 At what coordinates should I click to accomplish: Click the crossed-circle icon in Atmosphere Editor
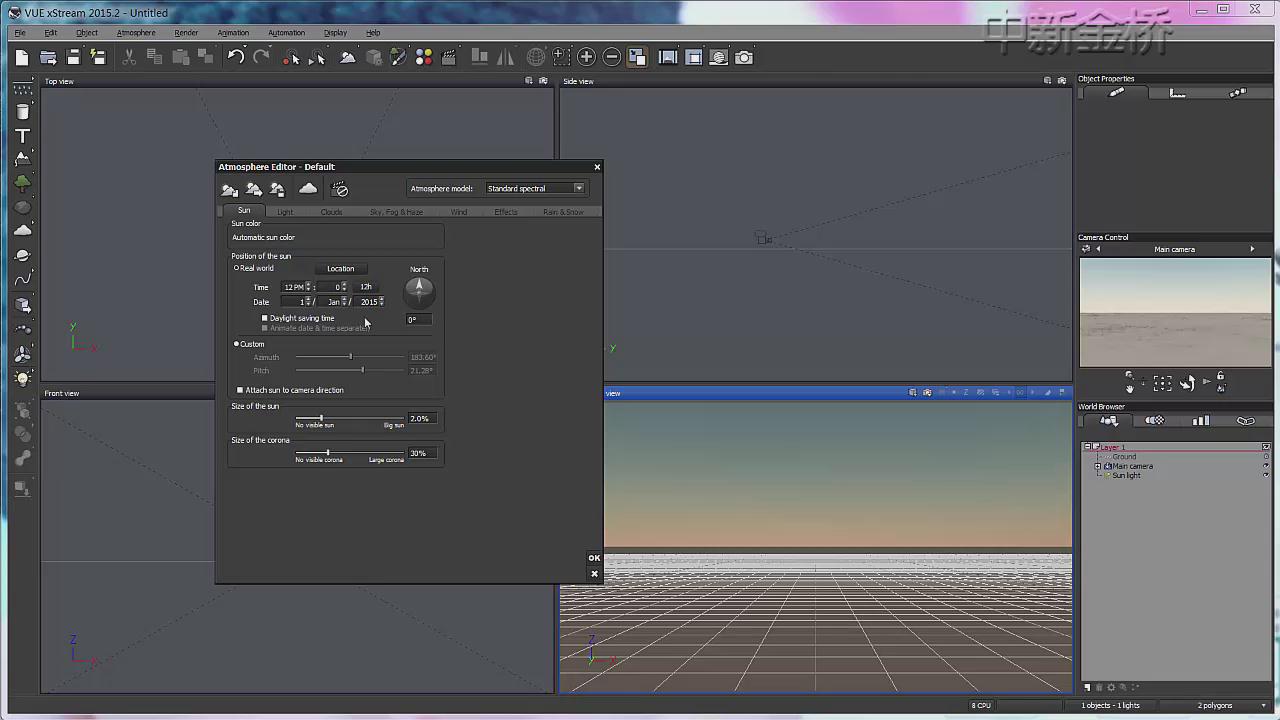[x=340, y=189]
